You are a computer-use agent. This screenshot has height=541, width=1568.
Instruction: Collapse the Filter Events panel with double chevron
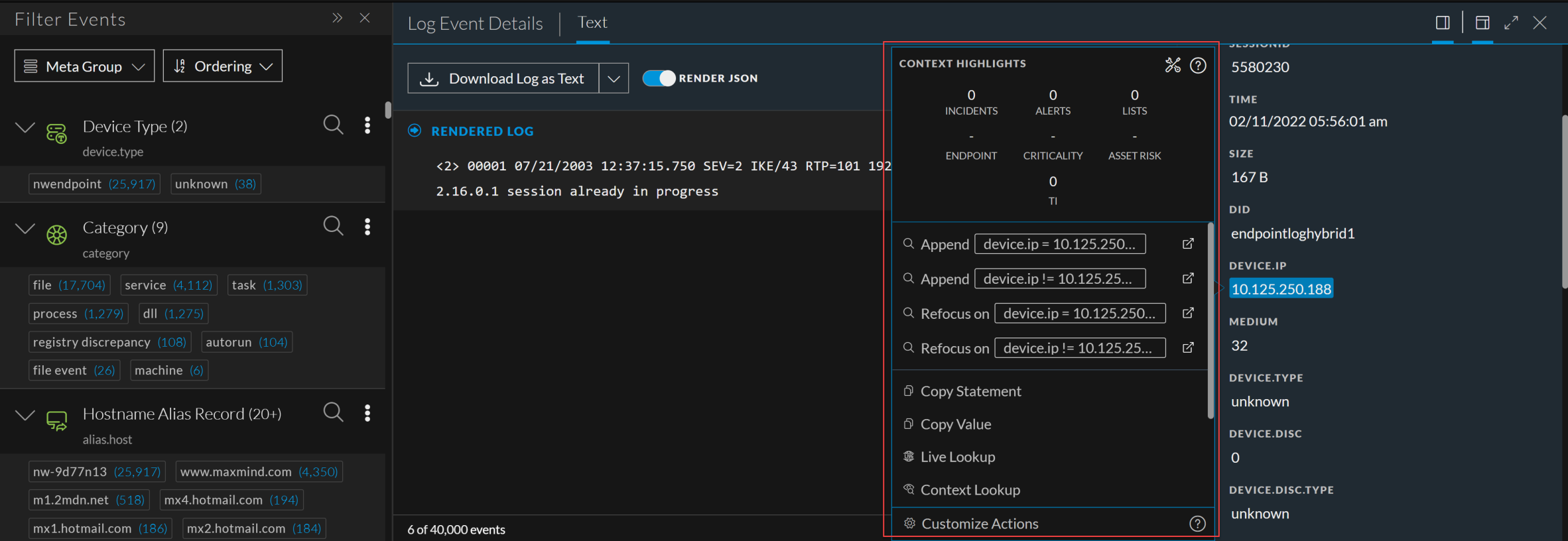pos(337,18)
